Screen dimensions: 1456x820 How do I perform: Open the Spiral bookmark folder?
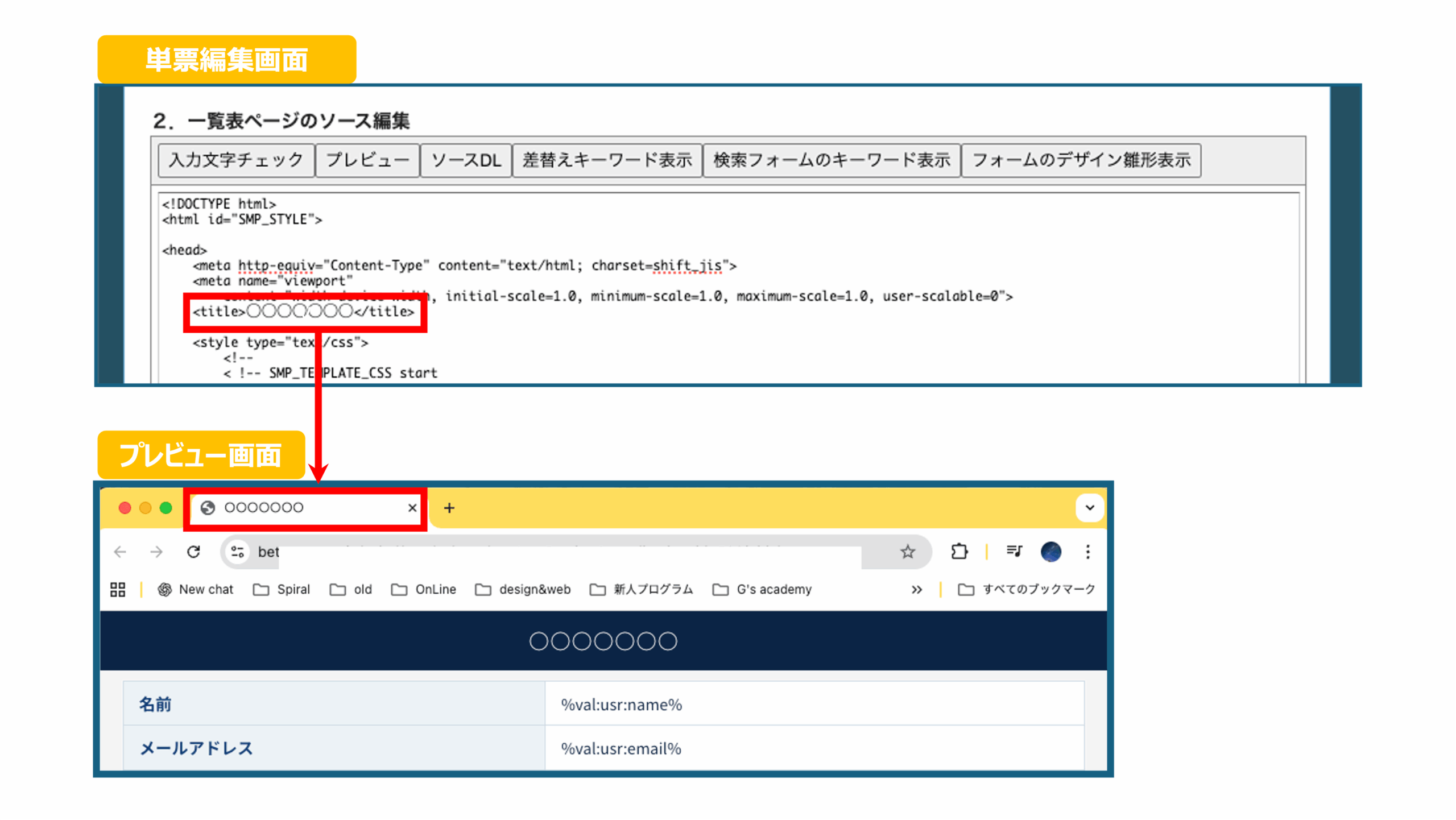[282, 590]
